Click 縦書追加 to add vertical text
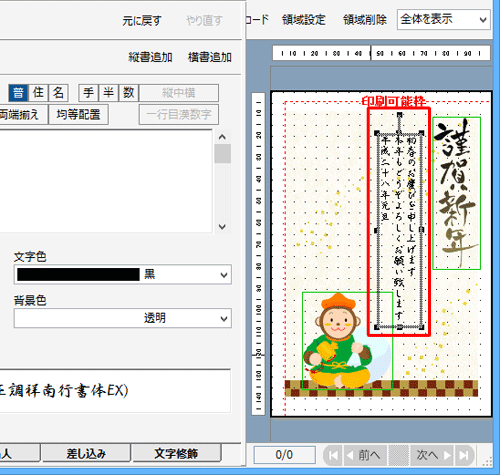Viewport: 500px width, 475px height. [x=150, y=57]
